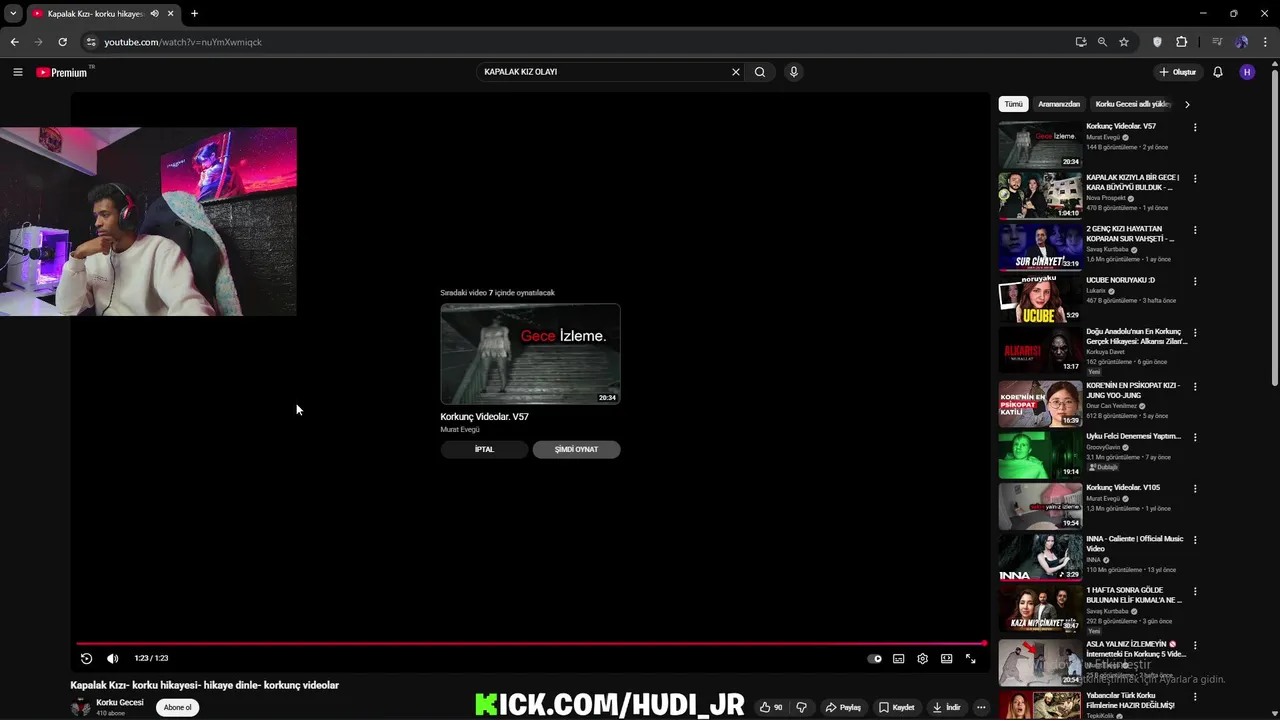Open Chrome tab search dropdown arrow
Viewport: 1280px width, 720px height.
13,14
